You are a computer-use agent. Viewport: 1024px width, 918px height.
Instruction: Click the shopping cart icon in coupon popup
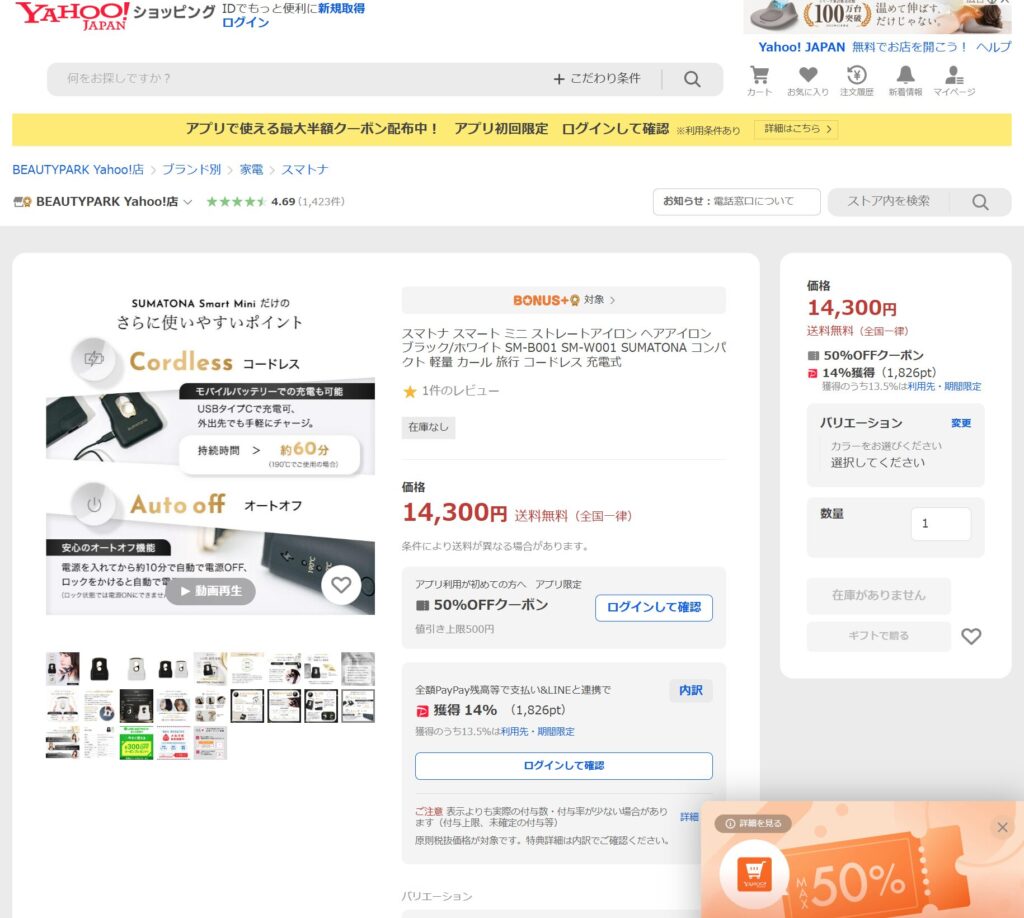[x=754, y=874]
